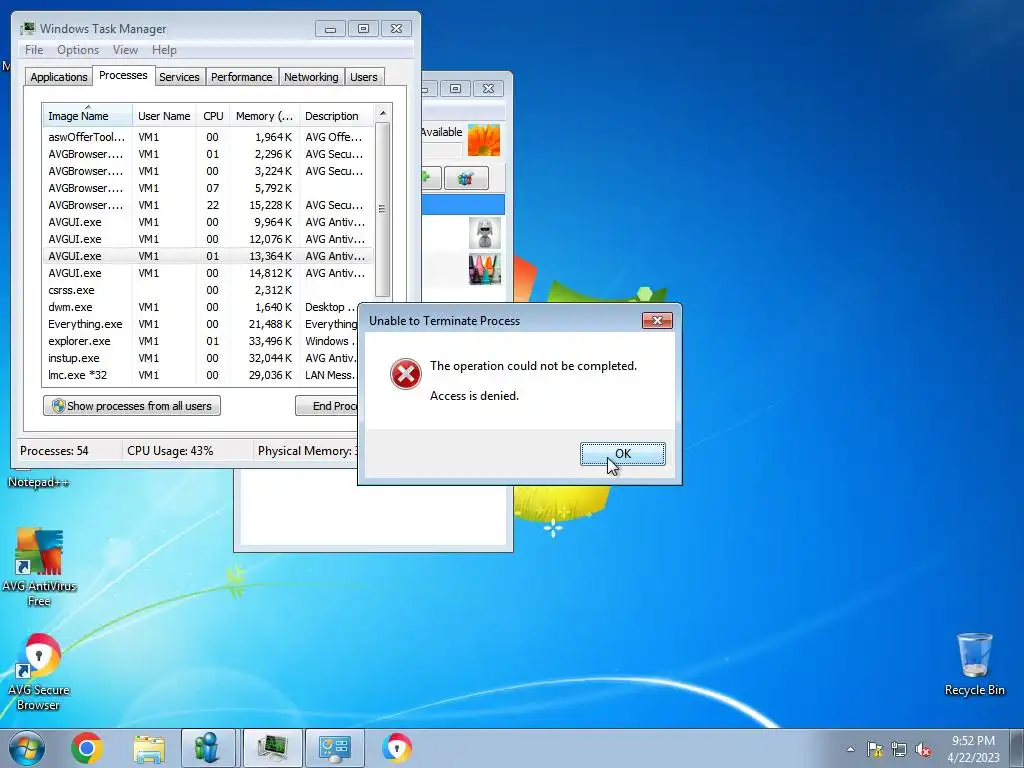Select AVGUI.exe row using 9,964 K
The height and width of the screenshot is (768, 1024).
point(208,222)
